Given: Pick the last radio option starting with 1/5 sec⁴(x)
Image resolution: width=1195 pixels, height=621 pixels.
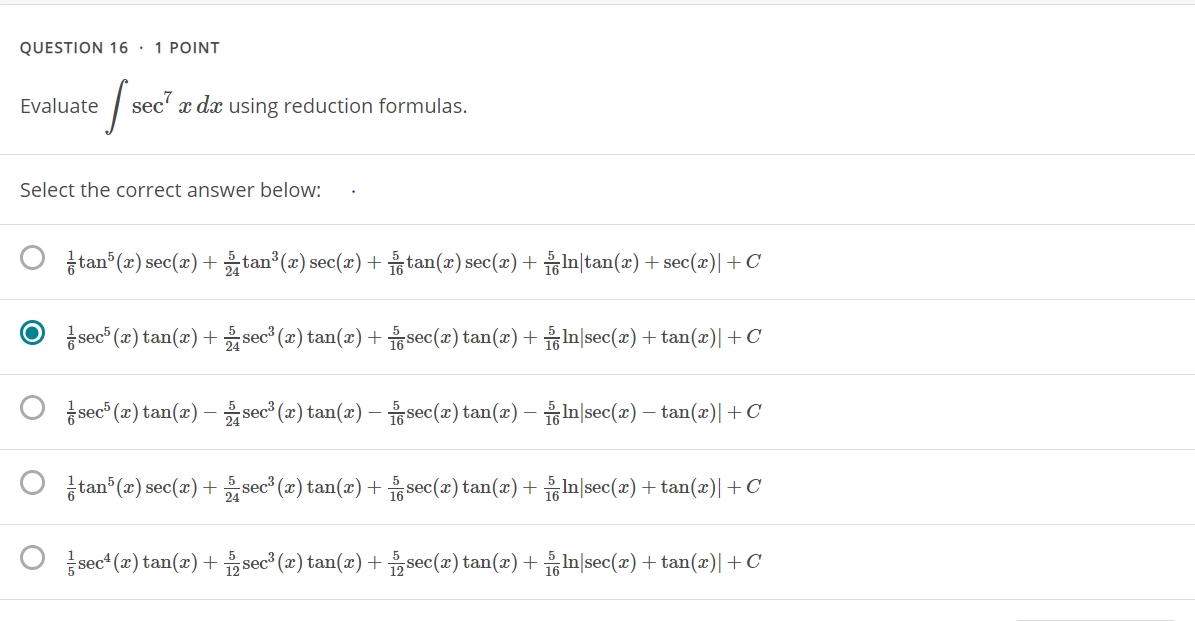Looking at the screenshot, I should click(32, 558).
